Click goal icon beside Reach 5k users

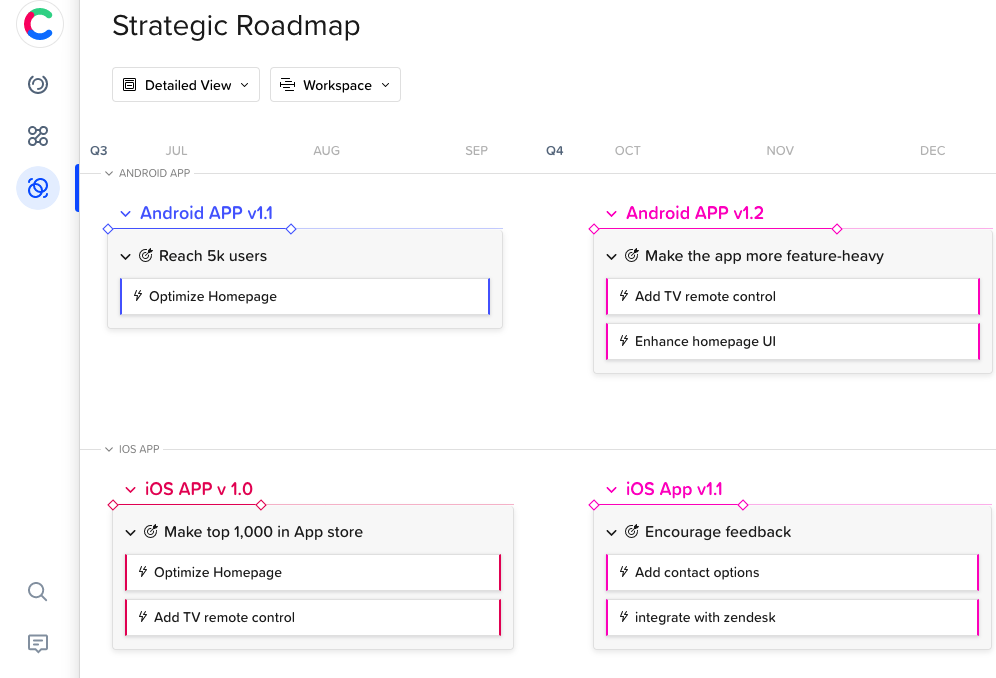(146, 255)
